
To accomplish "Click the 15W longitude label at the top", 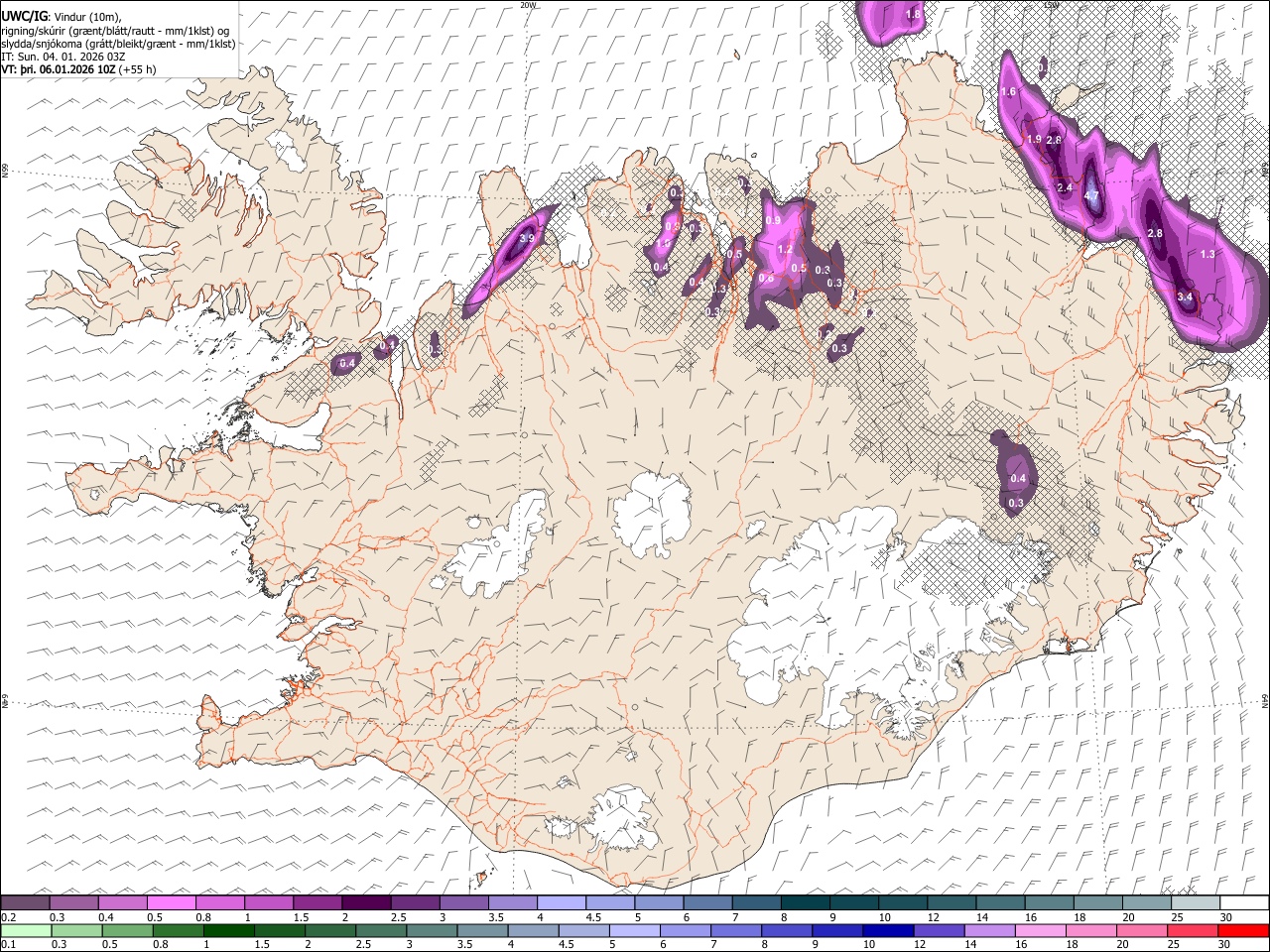I will click(x=1052, y=5).
